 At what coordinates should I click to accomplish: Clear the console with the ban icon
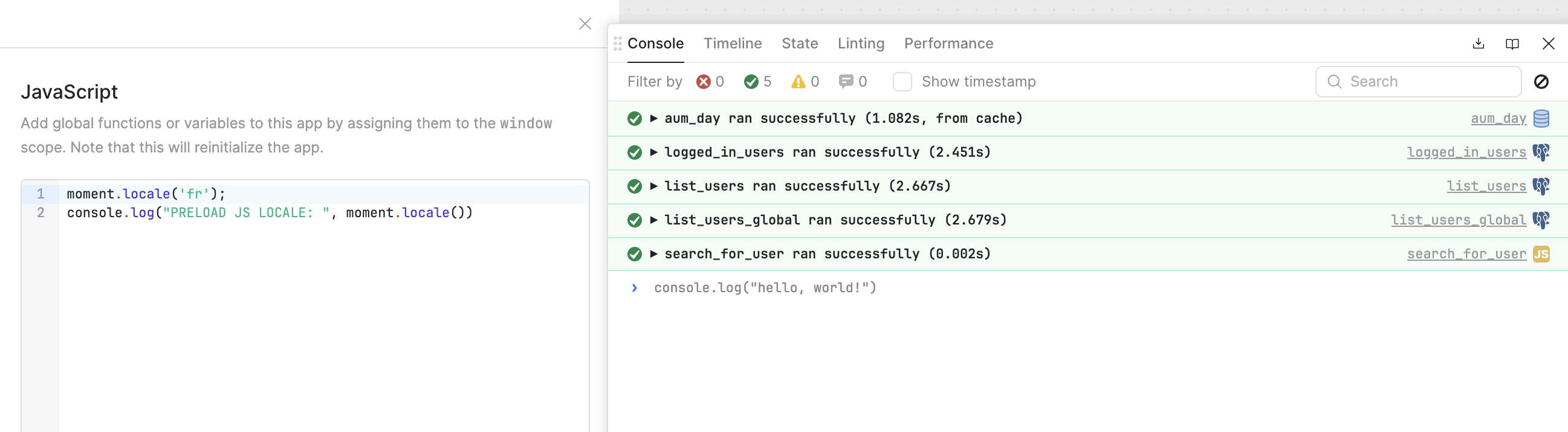[x=1541, y=82]
